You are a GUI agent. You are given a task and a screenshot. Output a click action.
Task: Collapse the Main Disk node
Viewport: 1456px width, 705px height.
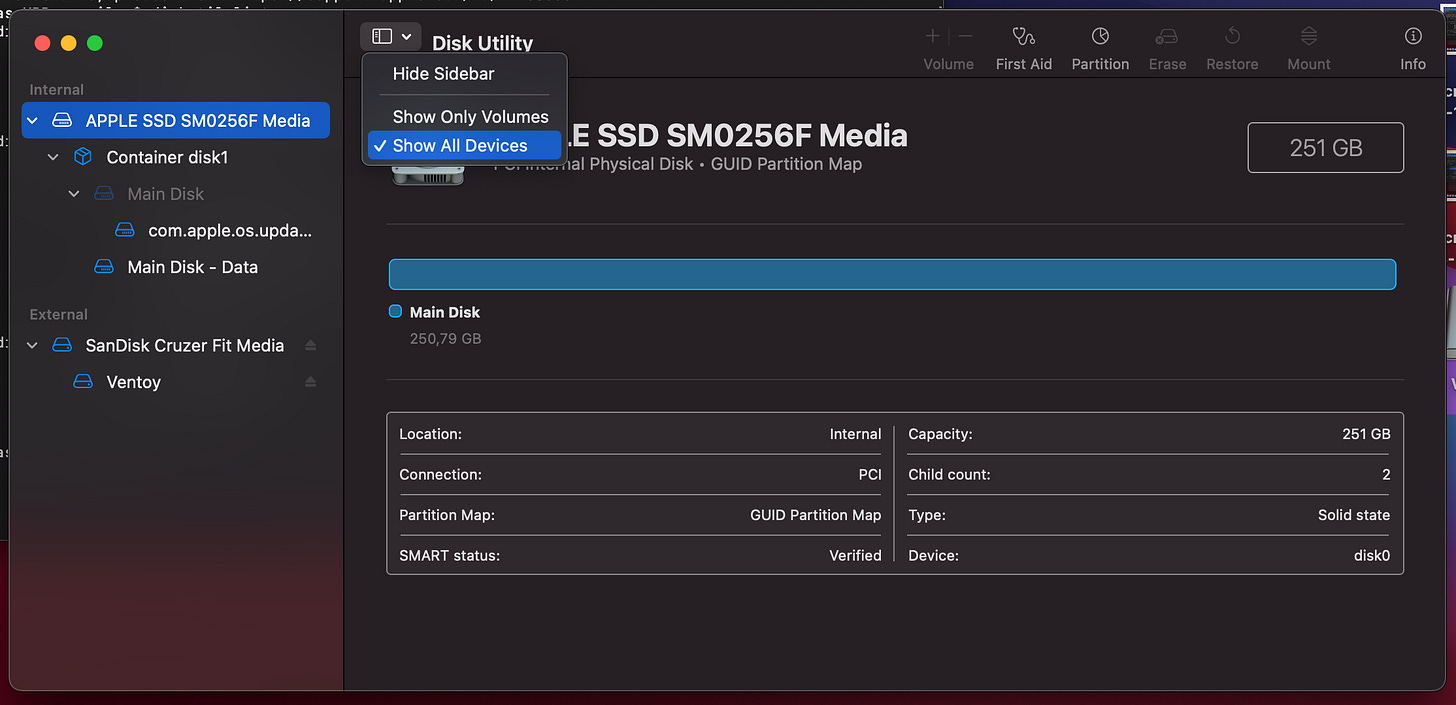point(74,194)
